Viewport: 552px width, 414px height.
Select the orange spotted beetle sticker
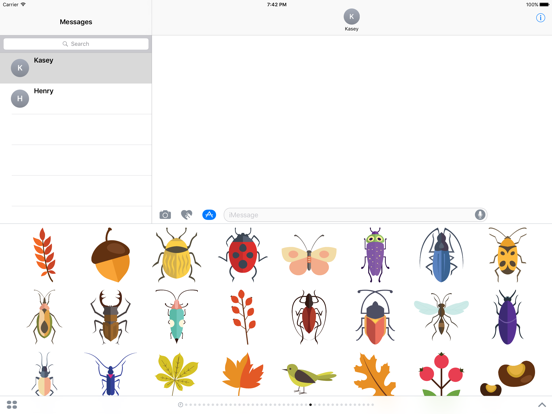coord(507,255)
